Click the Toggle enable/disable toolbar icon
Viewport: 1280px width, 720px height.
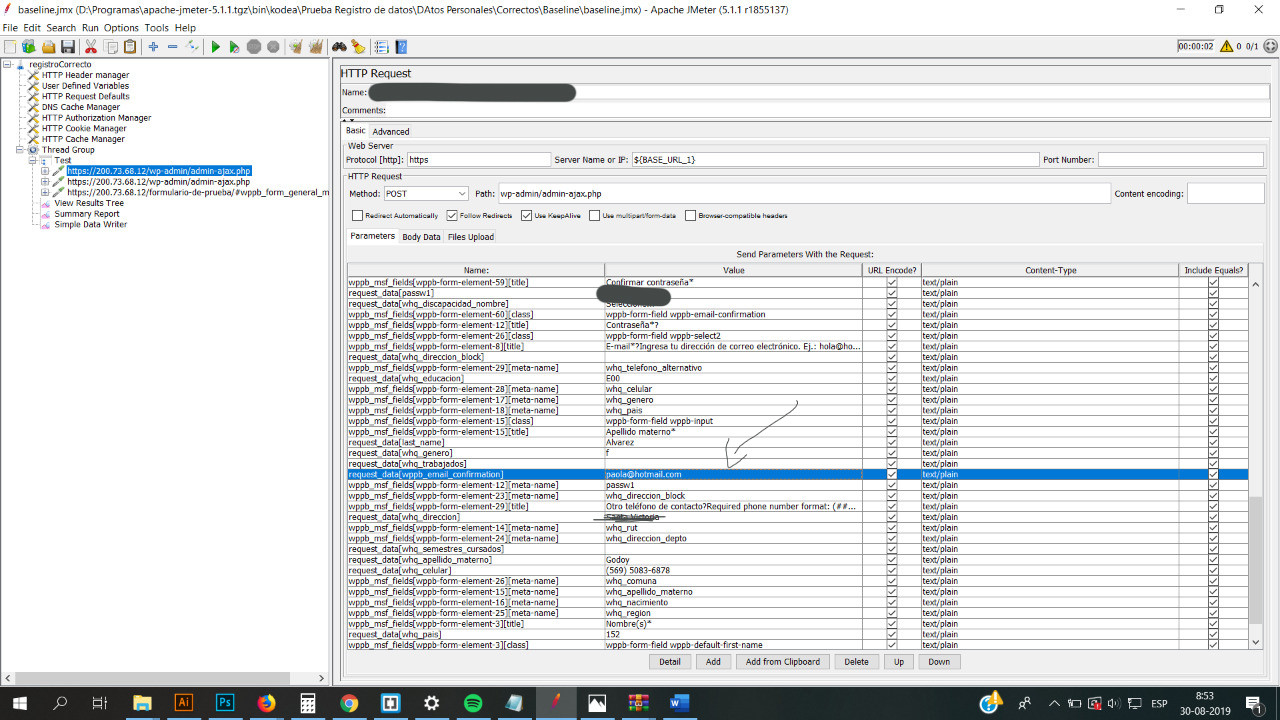(x=192, y=47)
